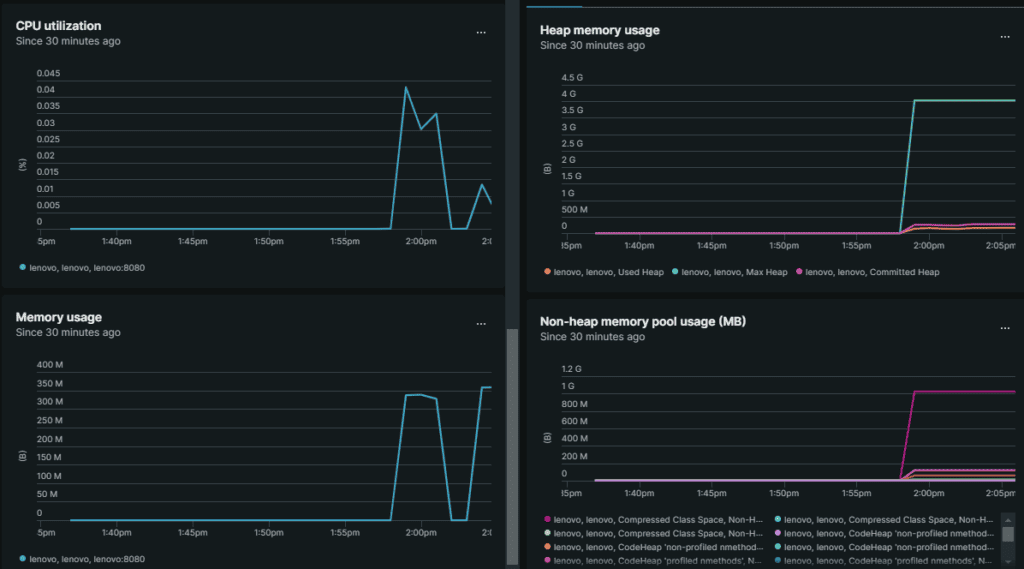Click the Memory usage chart title
This screenshot has width=1024, height=569.
tap(59, 317)
